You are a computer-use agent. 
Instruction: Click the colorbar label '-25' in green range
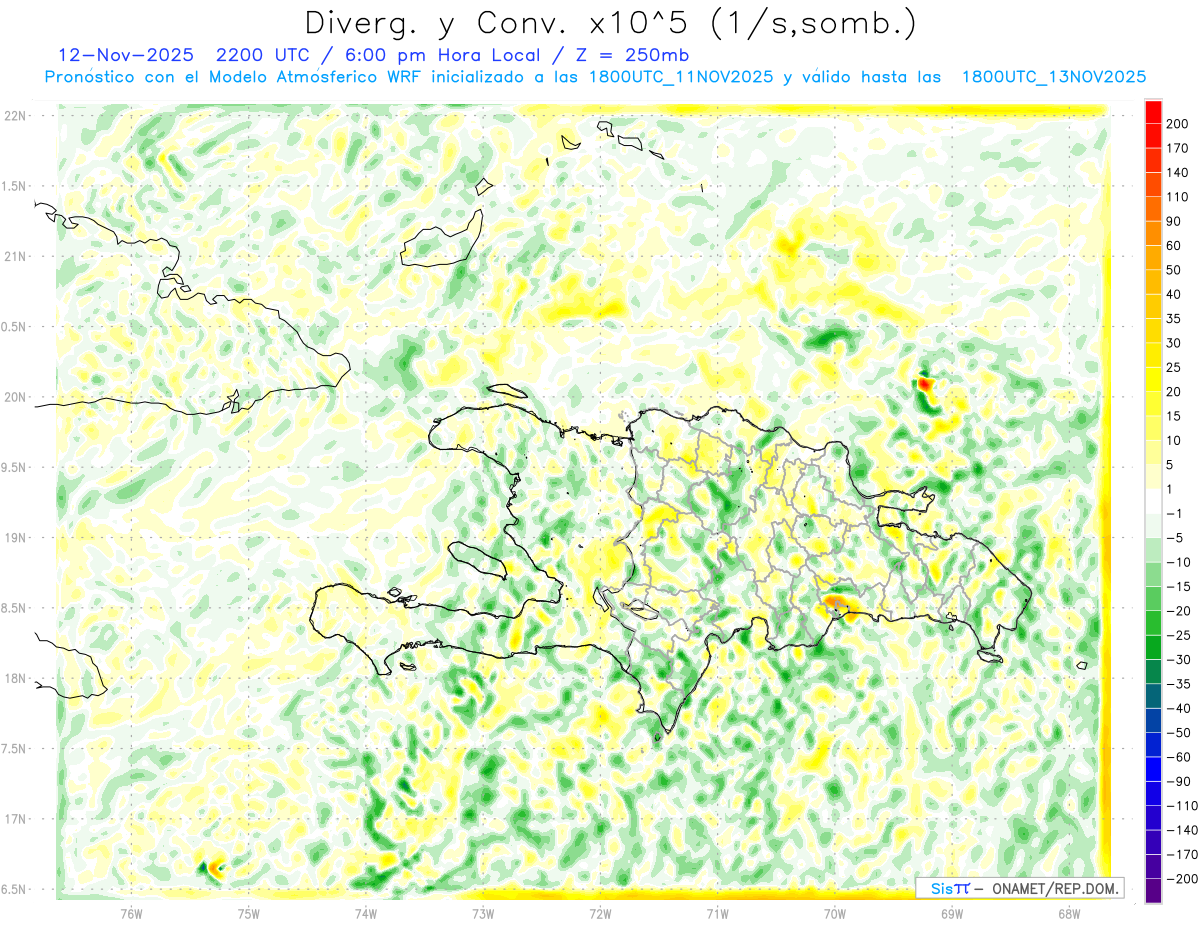tap(1179, 635)
